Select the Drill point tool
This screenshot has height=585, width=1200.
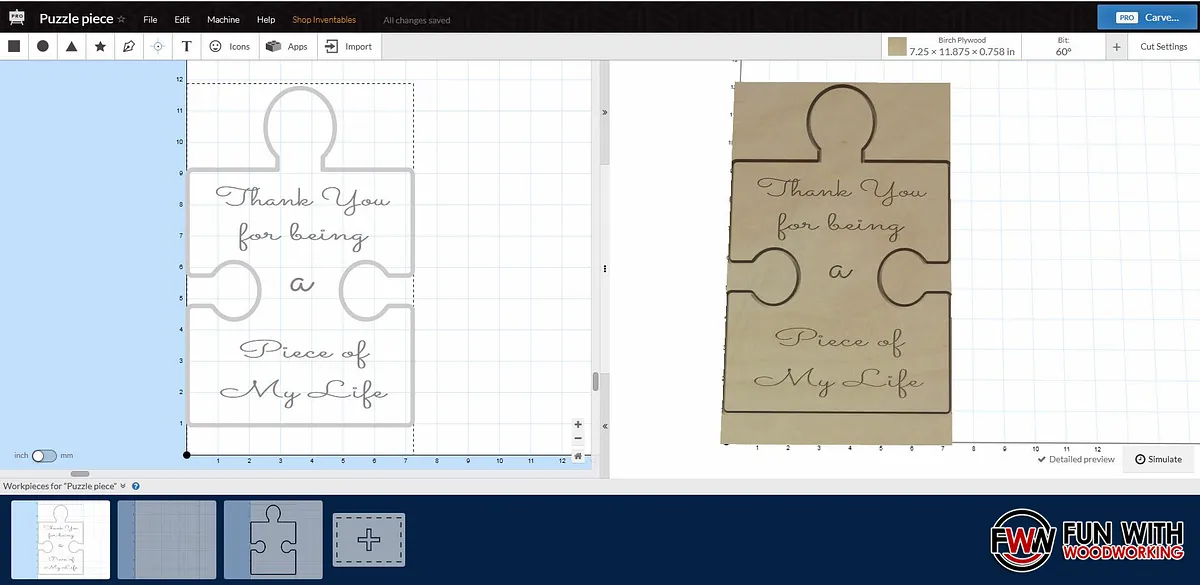158,46
